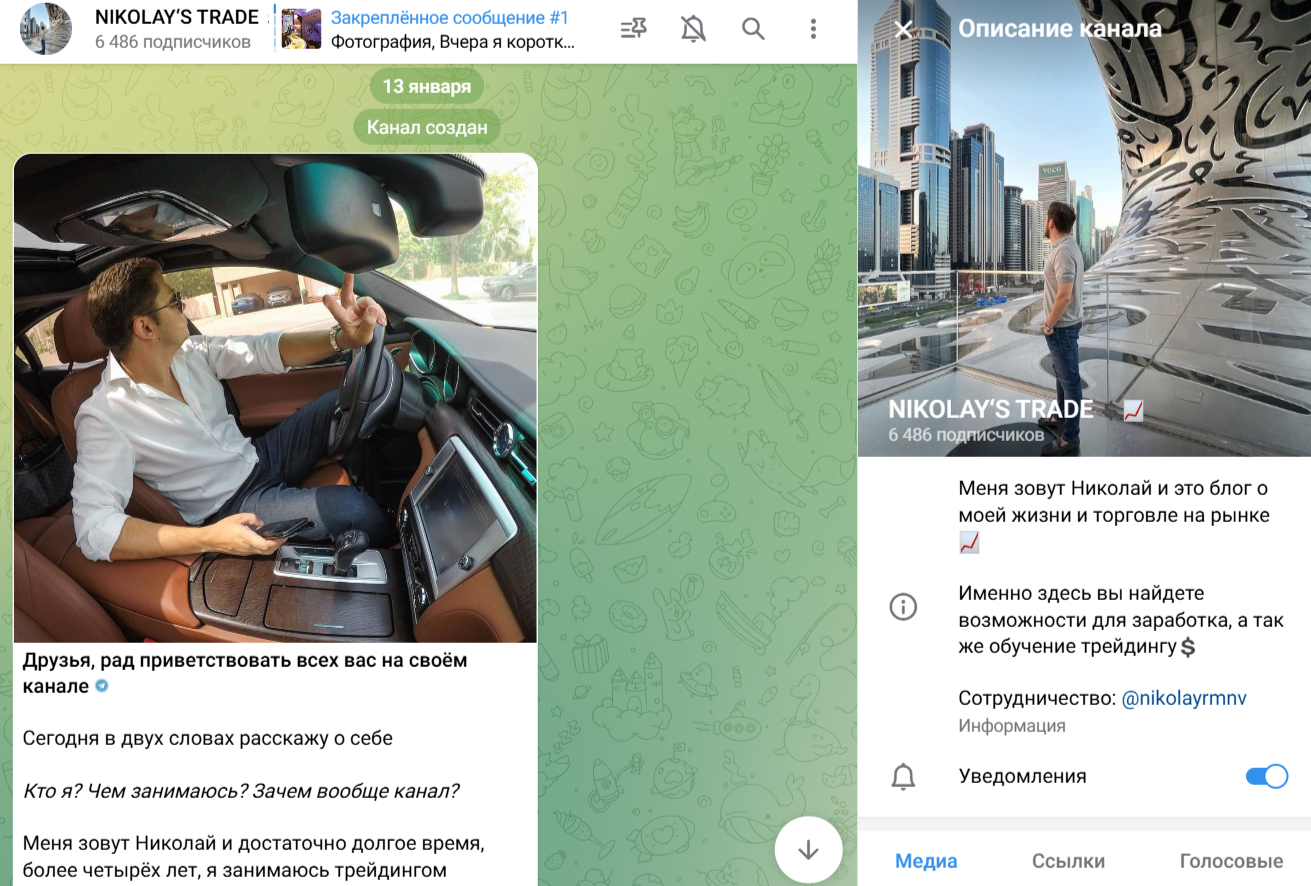This screenshot has height=886, width=1311.
Task: Switch to the Ссылки tab
Action: pyautogui.click(x=1068, y=861)
